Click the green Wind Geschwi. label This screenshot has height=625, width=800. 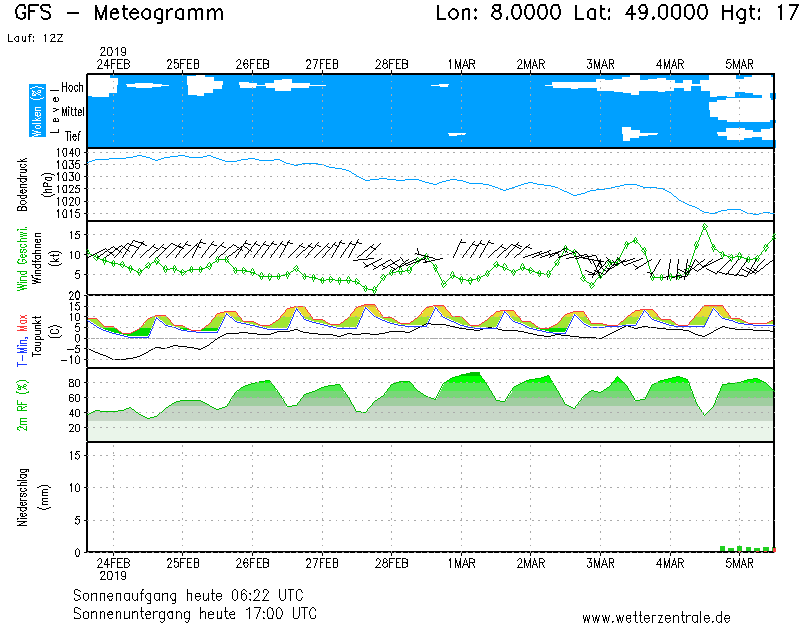click(22, 259)
